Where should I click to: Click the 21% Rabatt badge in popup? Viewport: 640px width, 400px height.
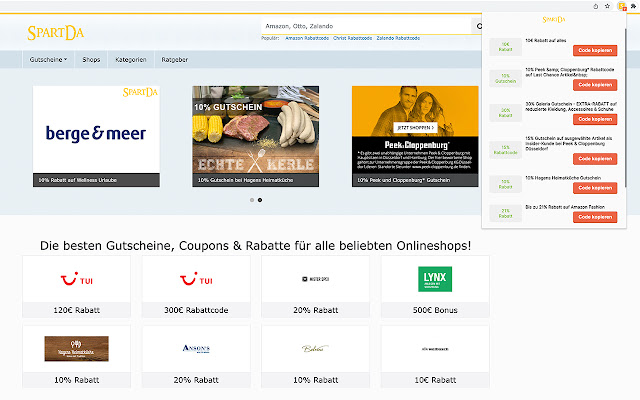(505, 213)
